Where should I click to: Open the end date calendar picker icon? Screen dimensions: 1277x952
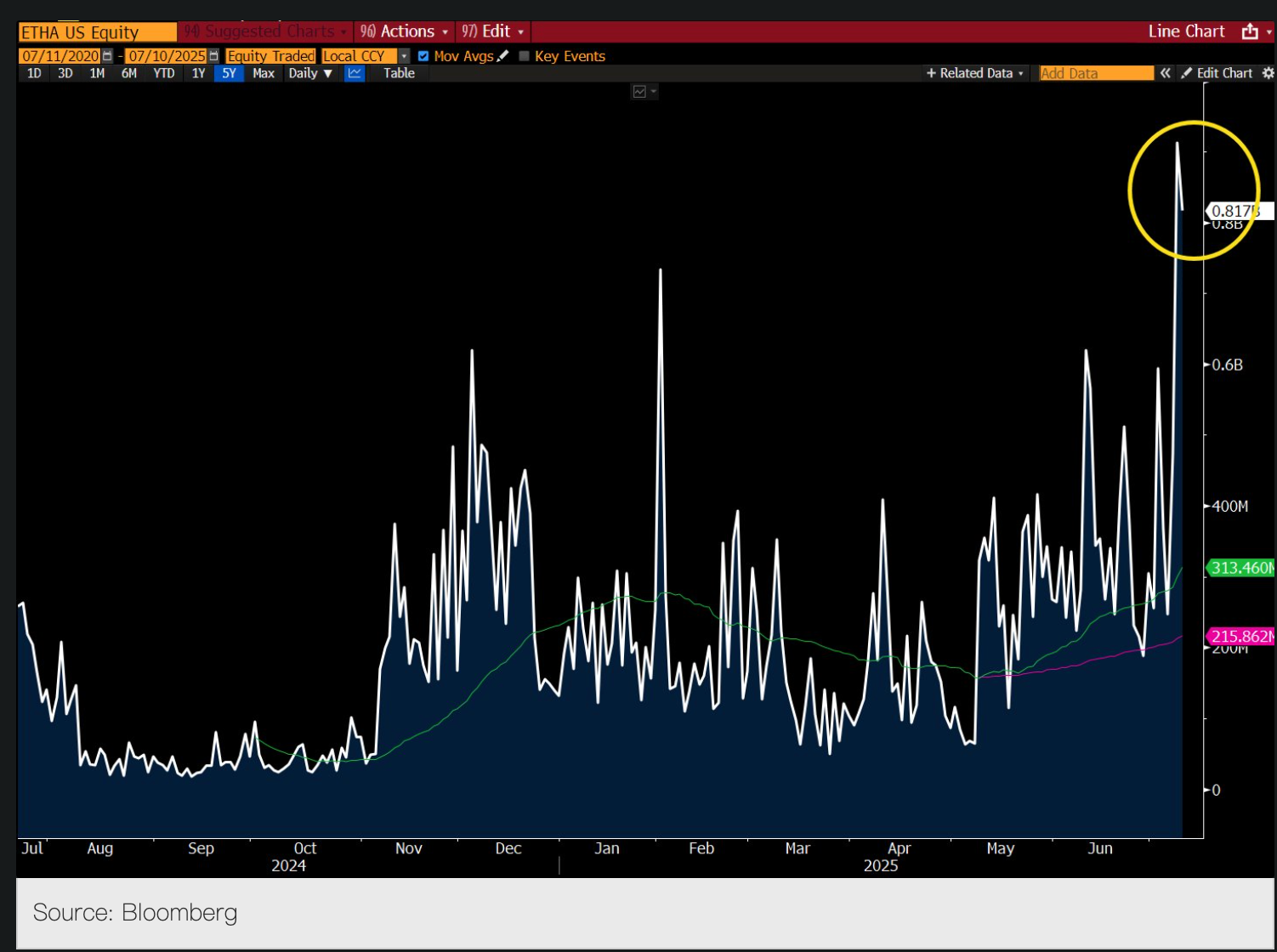point(213,56)
